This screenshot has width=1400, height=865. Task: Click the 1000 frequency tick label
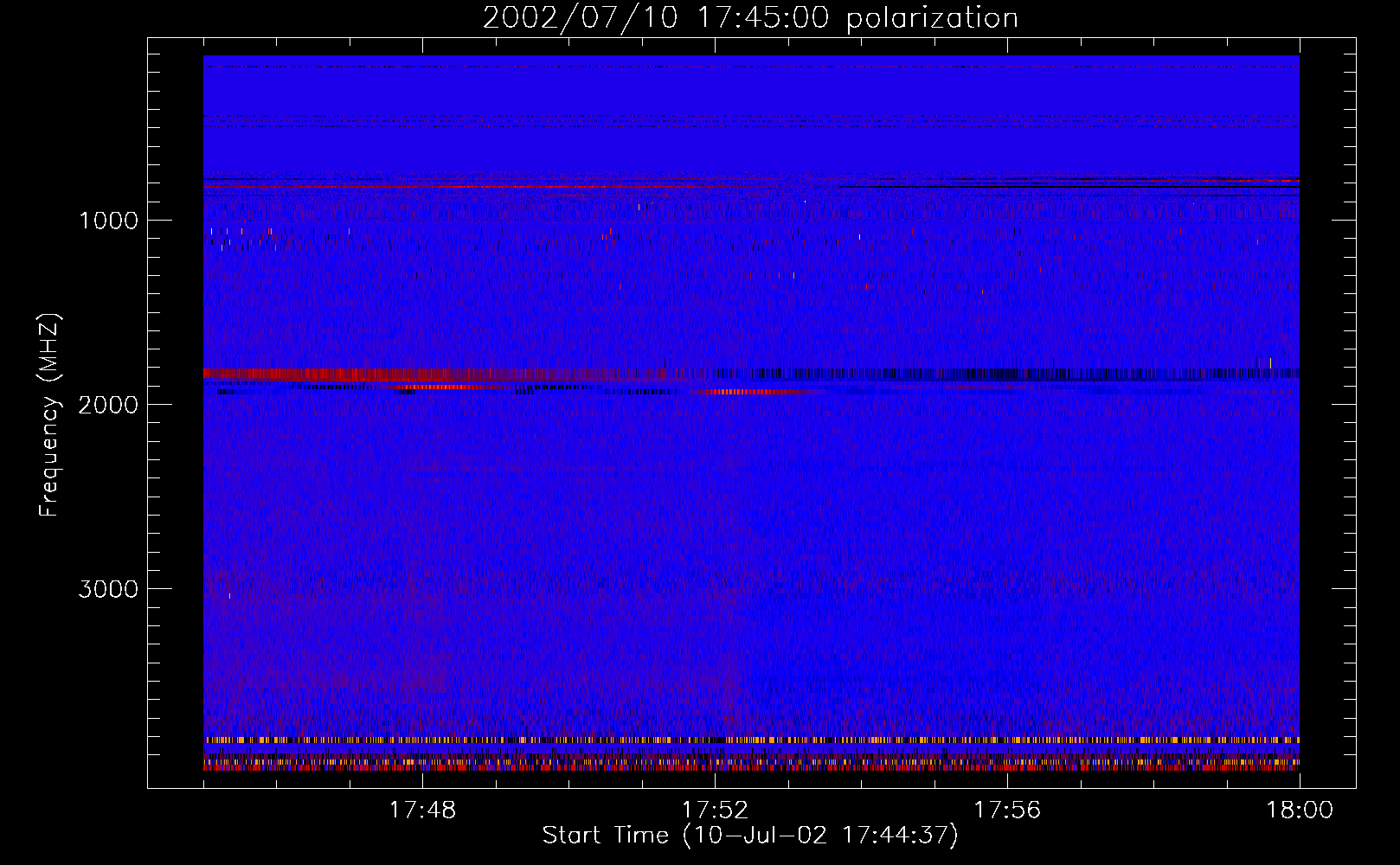pyautogui.click(x=108, y=221)
